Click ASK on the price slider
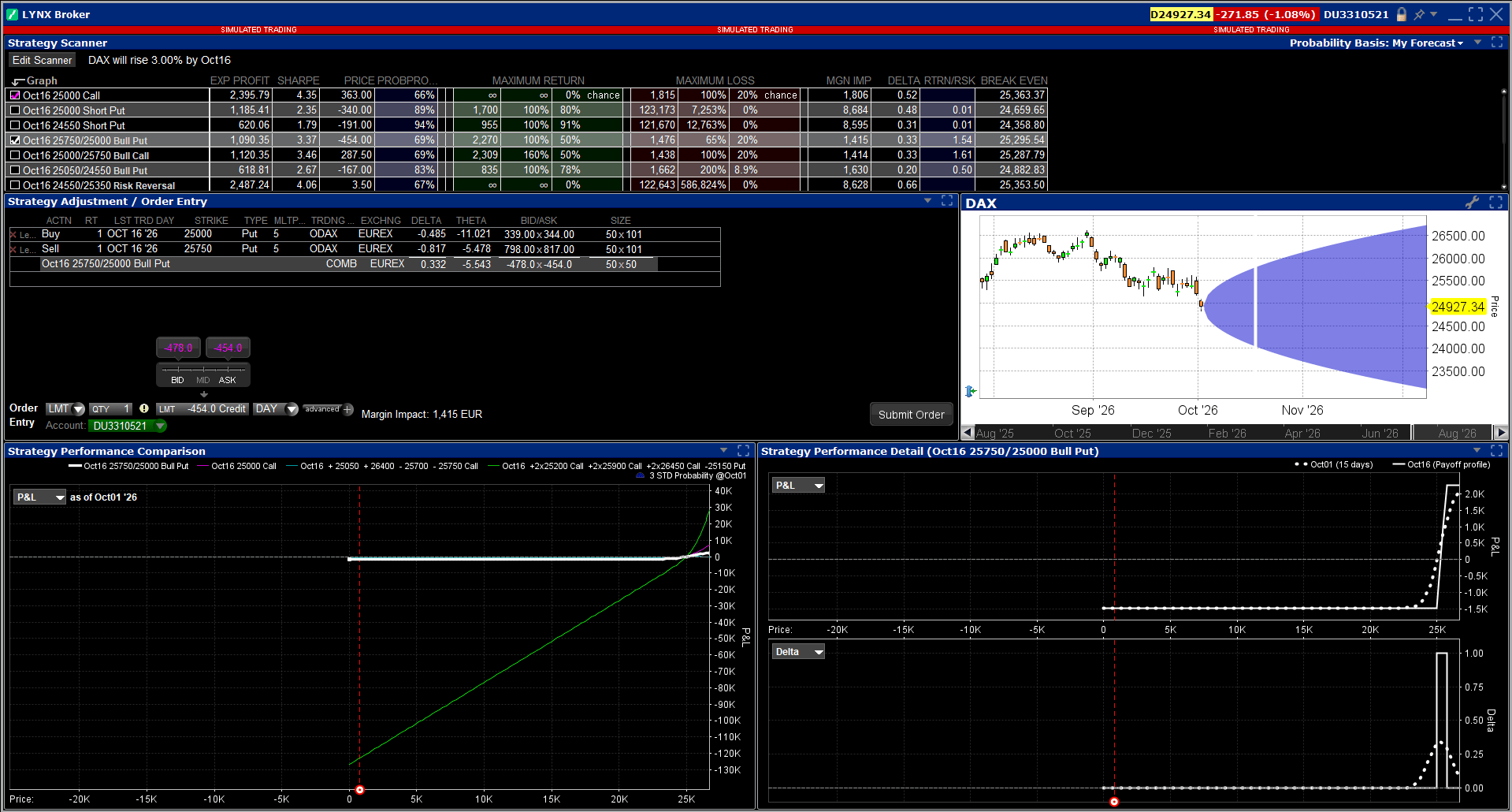1512x812 pixels. pos(228,380)
